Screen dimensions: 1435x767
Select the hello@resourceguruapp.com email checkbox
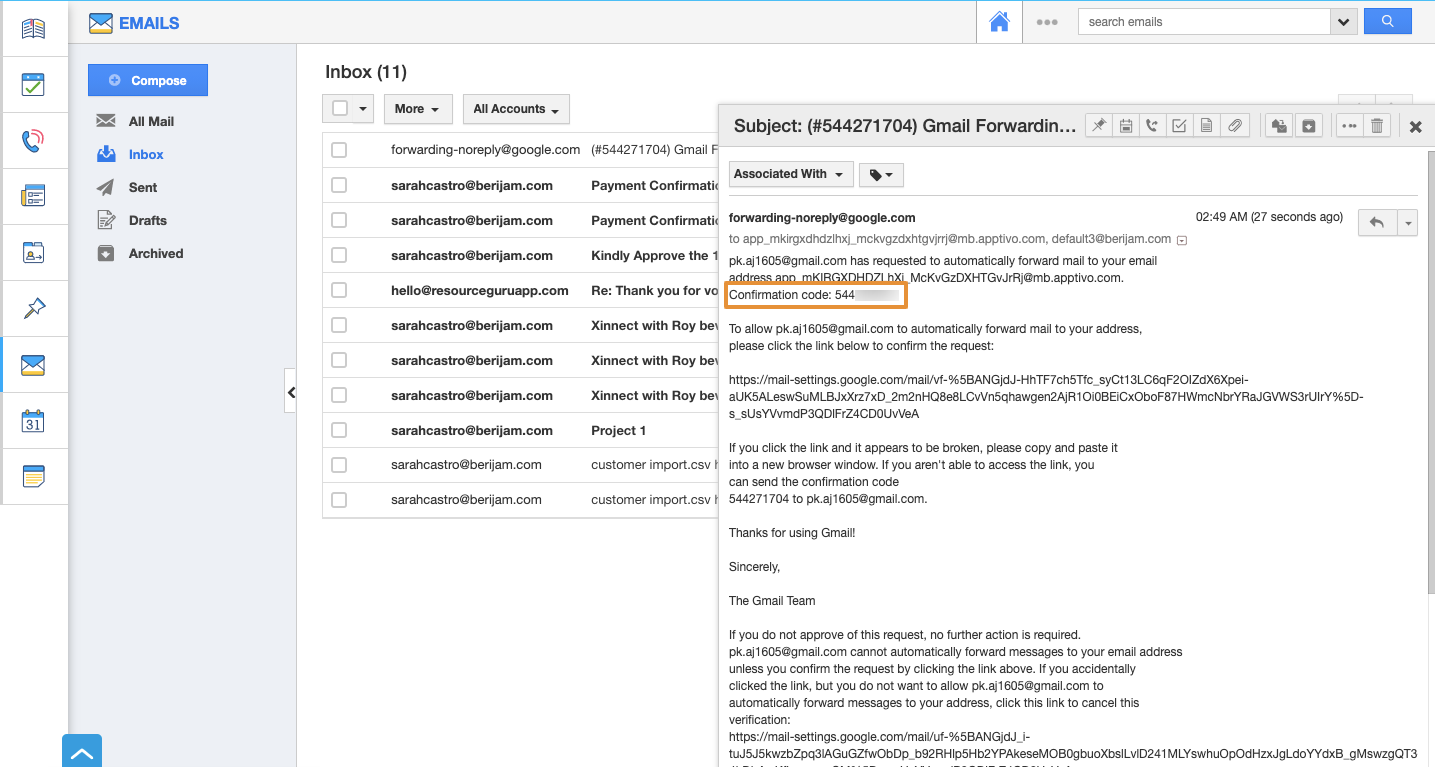click(x=339, y=290)
